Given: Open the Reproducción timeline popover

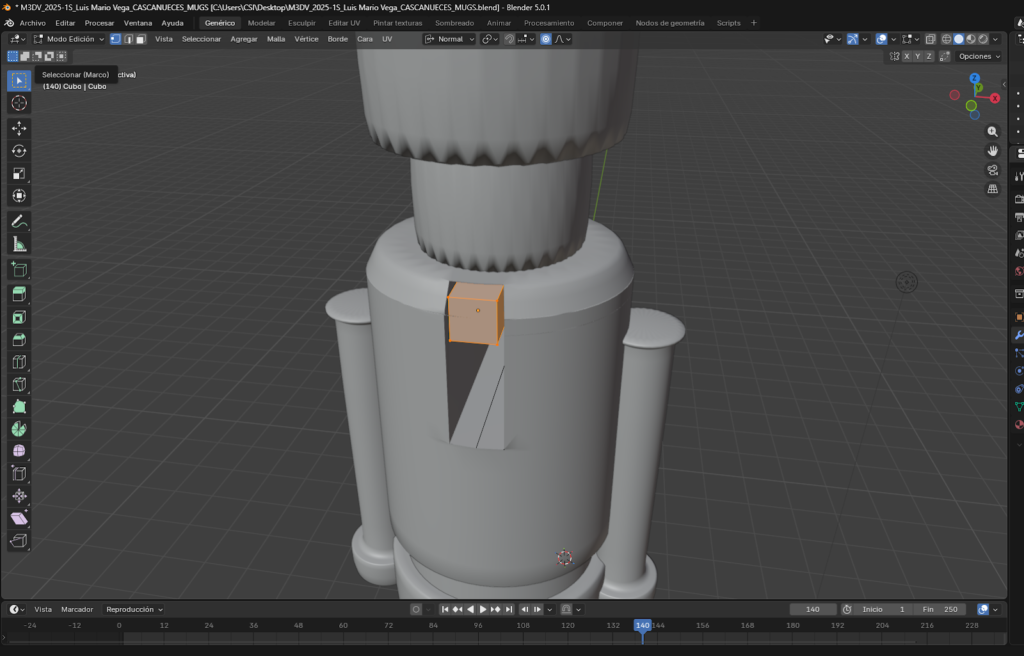Looking at the screenshot, I should tap(134, 609).
